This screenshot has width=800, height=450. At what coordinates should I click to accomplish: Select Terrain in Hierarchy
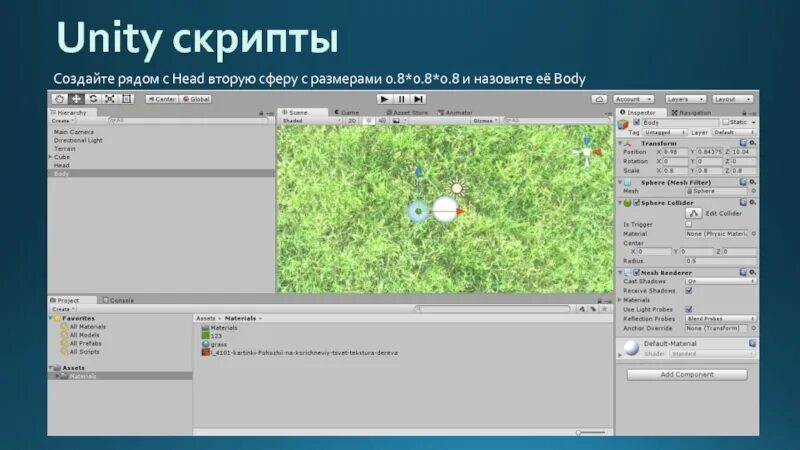[x=64, y=148]
